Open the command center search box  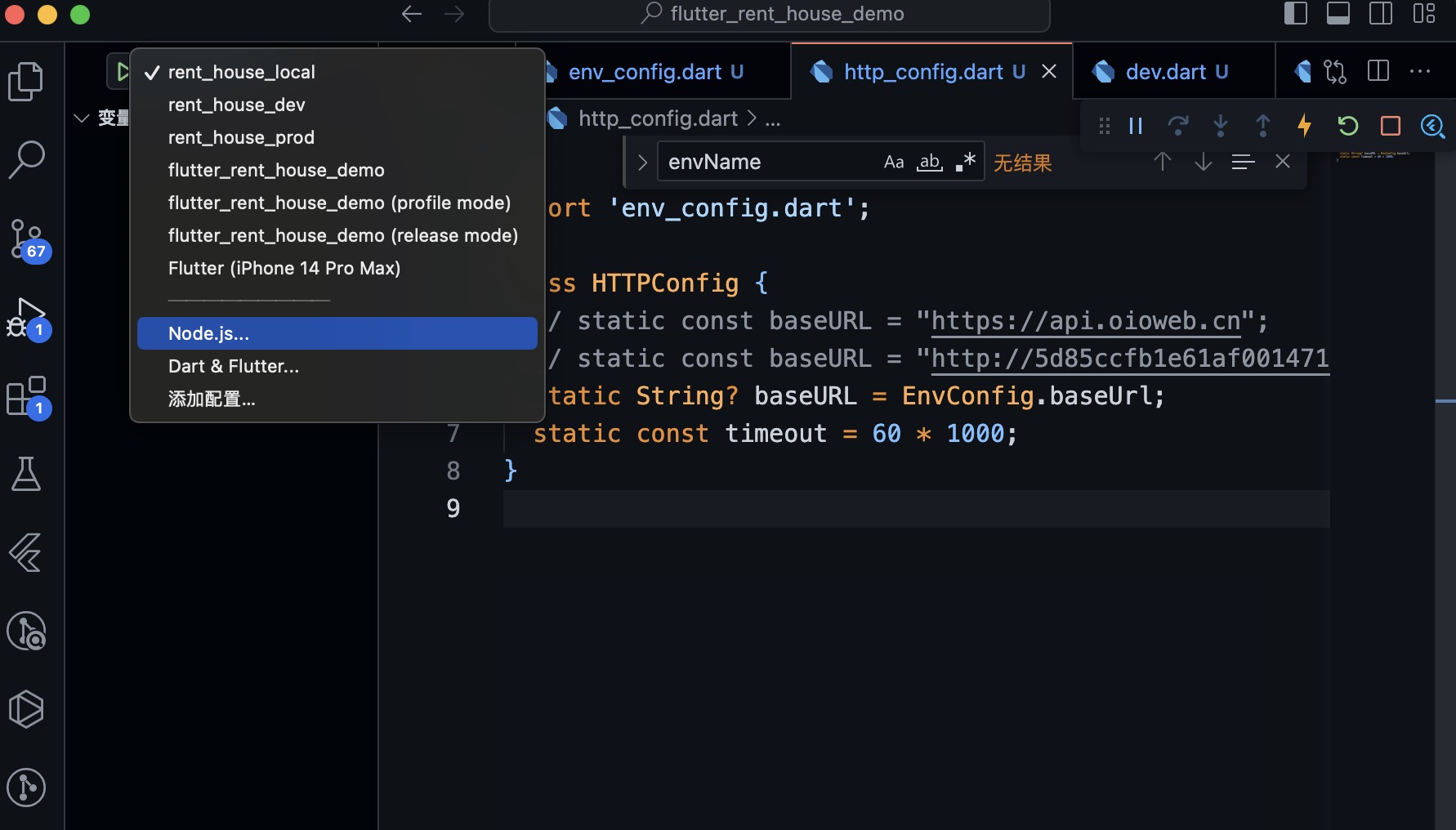pyautogui.click(x=770, y=14)
